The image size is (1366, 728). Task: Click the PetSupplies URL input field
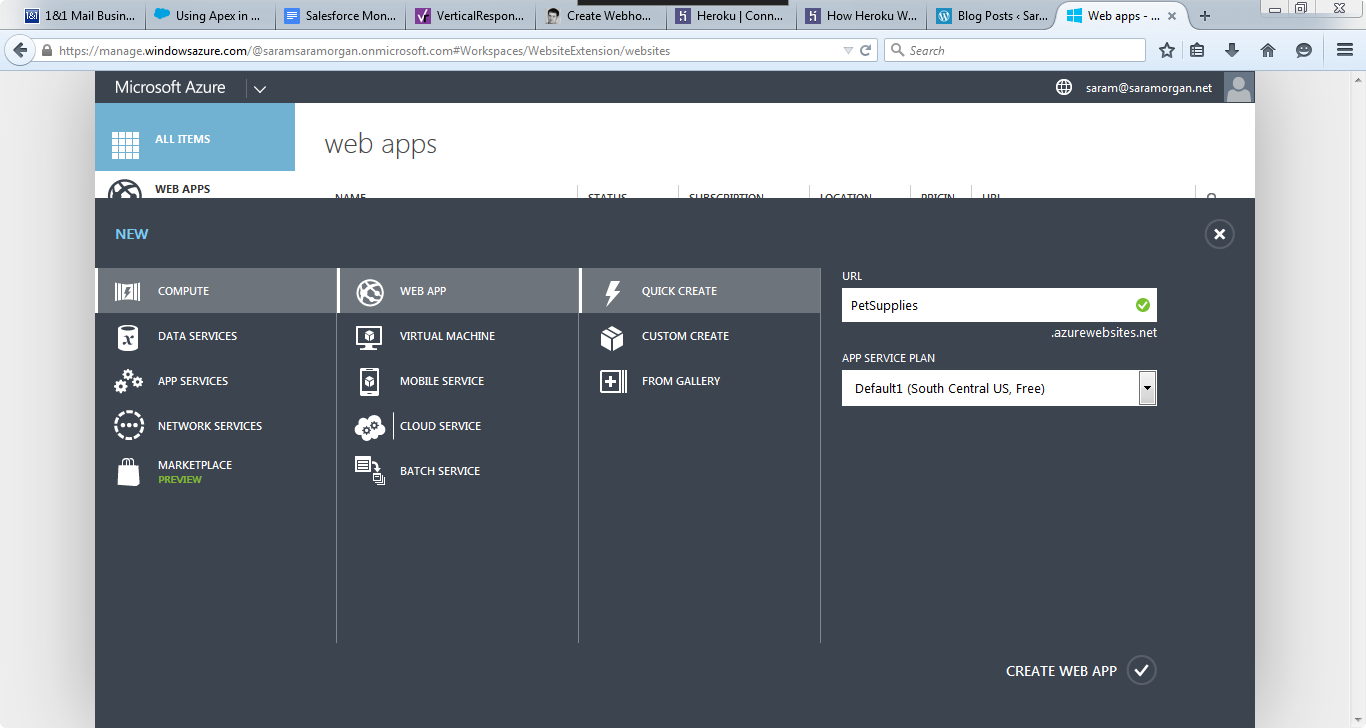(985, 306)
